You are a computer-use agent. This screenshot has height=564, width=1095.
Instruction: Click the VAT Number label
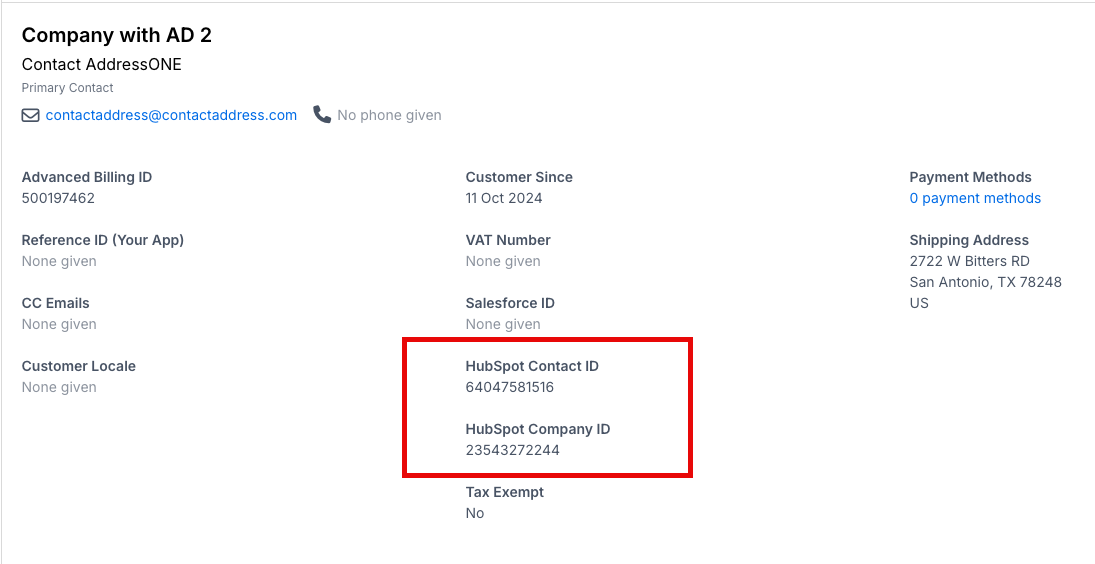click(x=508, y=240)
